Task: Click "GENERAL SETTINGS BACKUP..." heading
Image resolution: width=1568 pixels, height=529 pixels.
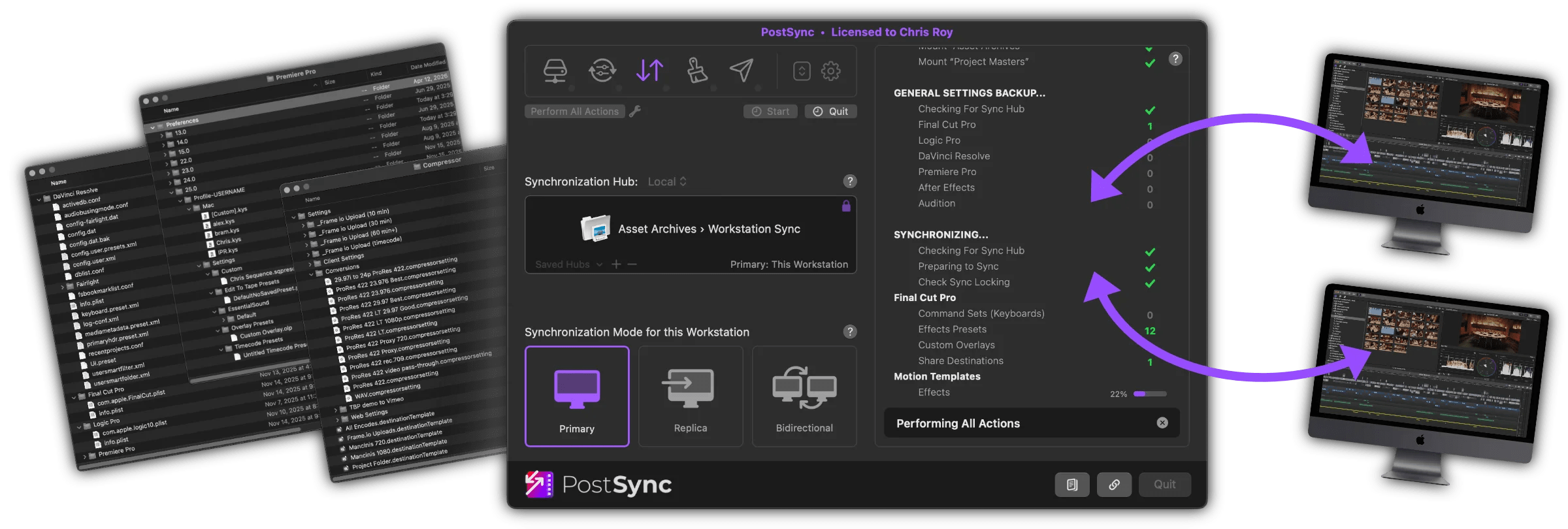Action: pos(969,93)
